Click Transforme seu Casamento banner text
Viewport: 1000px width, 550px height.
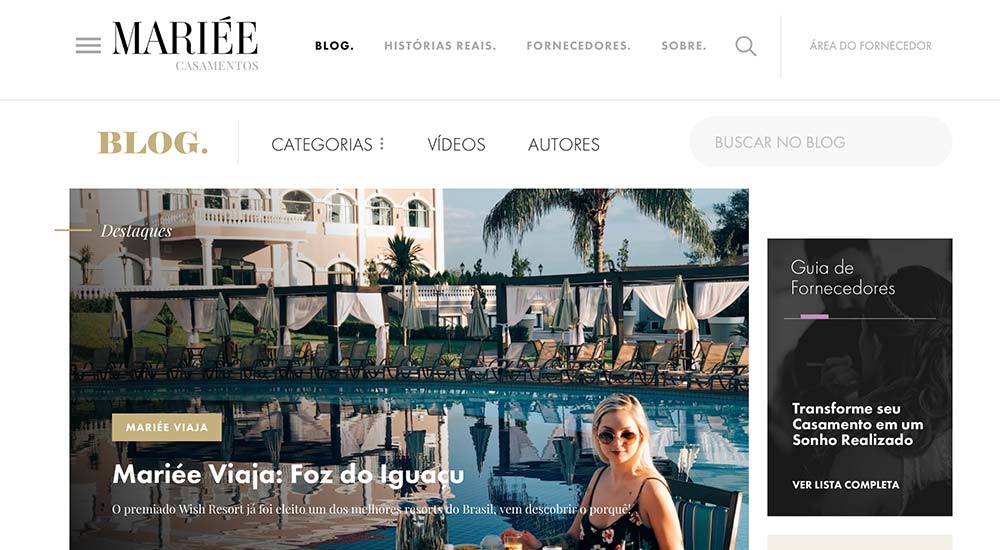pyautogui.click(x=858, y=424)
